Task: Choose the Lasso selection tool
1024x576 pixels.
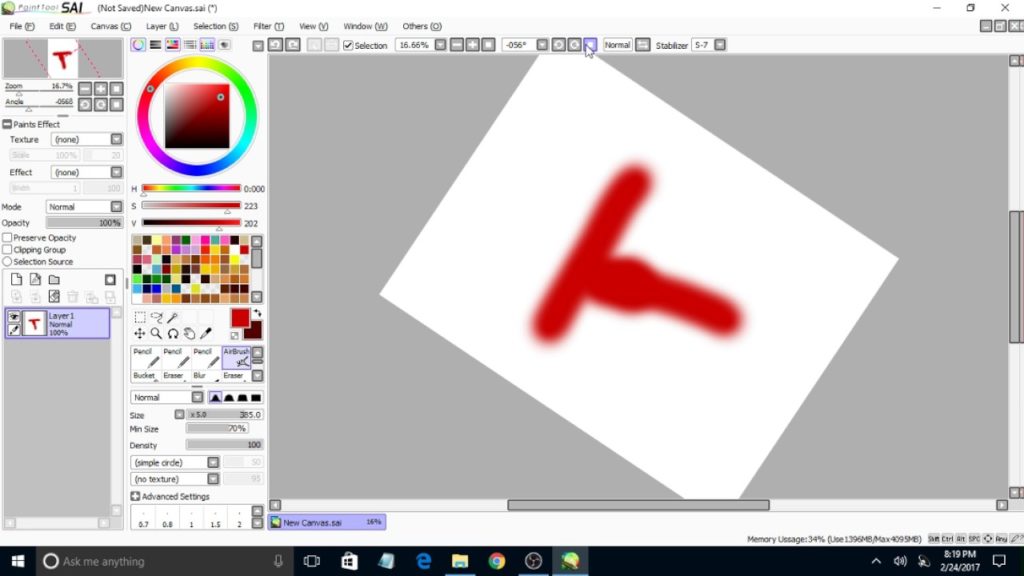Action: click(159, 316)
